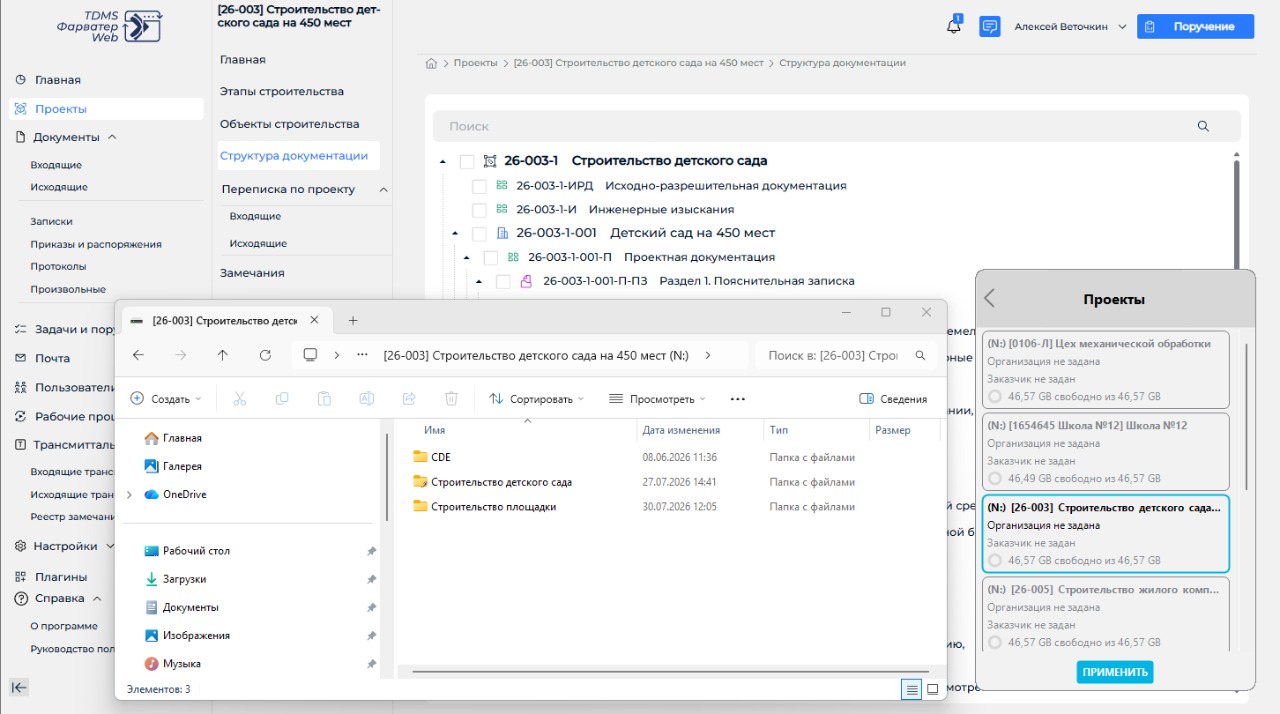
Task: Tick the checkbox for 26-003-1-ИРД
Action: click(x=479, y=186)
